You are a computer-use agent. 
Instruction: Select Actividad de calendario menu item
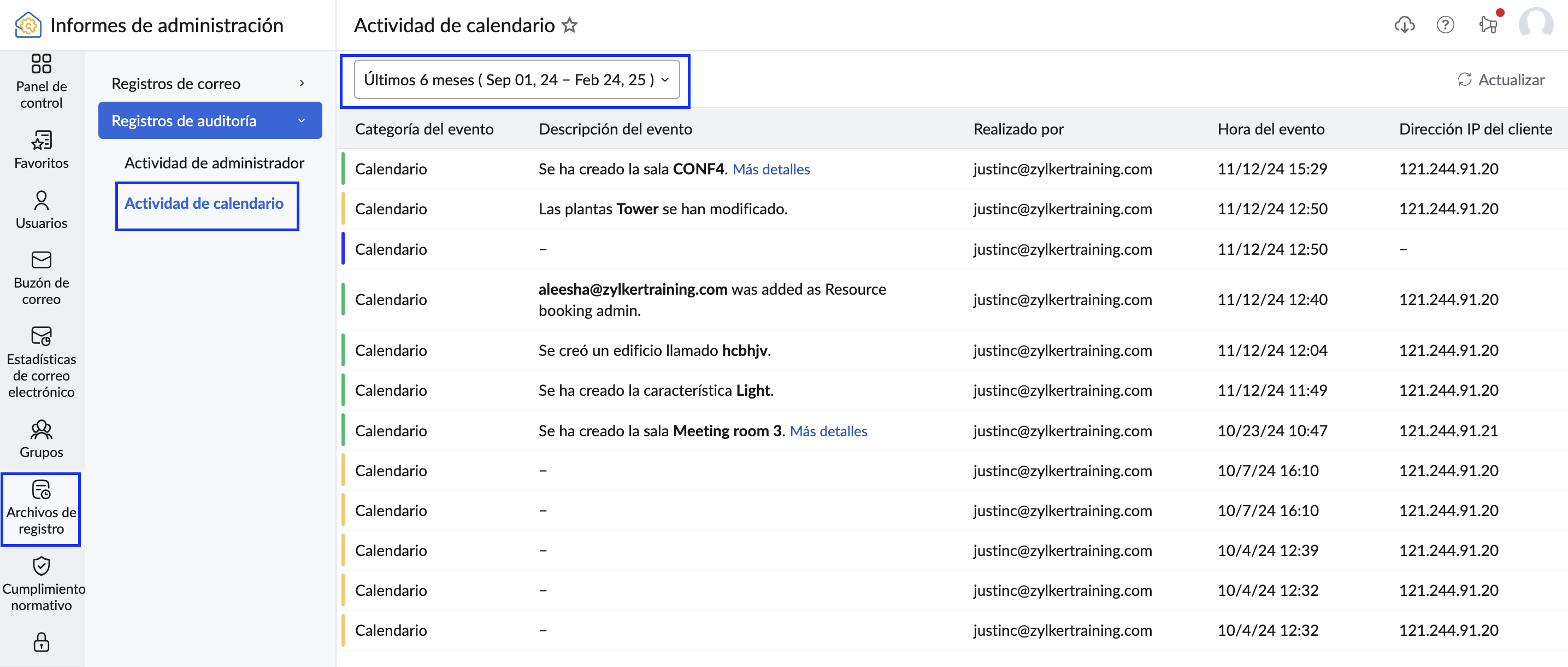click(x=204, y=203)
